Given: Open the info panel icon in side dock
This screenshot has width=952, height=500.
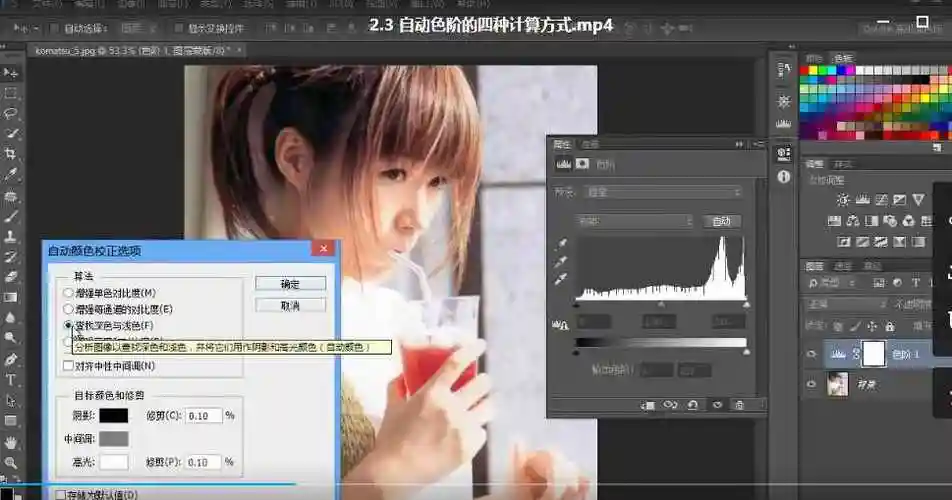Looking at the screenshot, I should pyautogui.click(x=784, y=177).
